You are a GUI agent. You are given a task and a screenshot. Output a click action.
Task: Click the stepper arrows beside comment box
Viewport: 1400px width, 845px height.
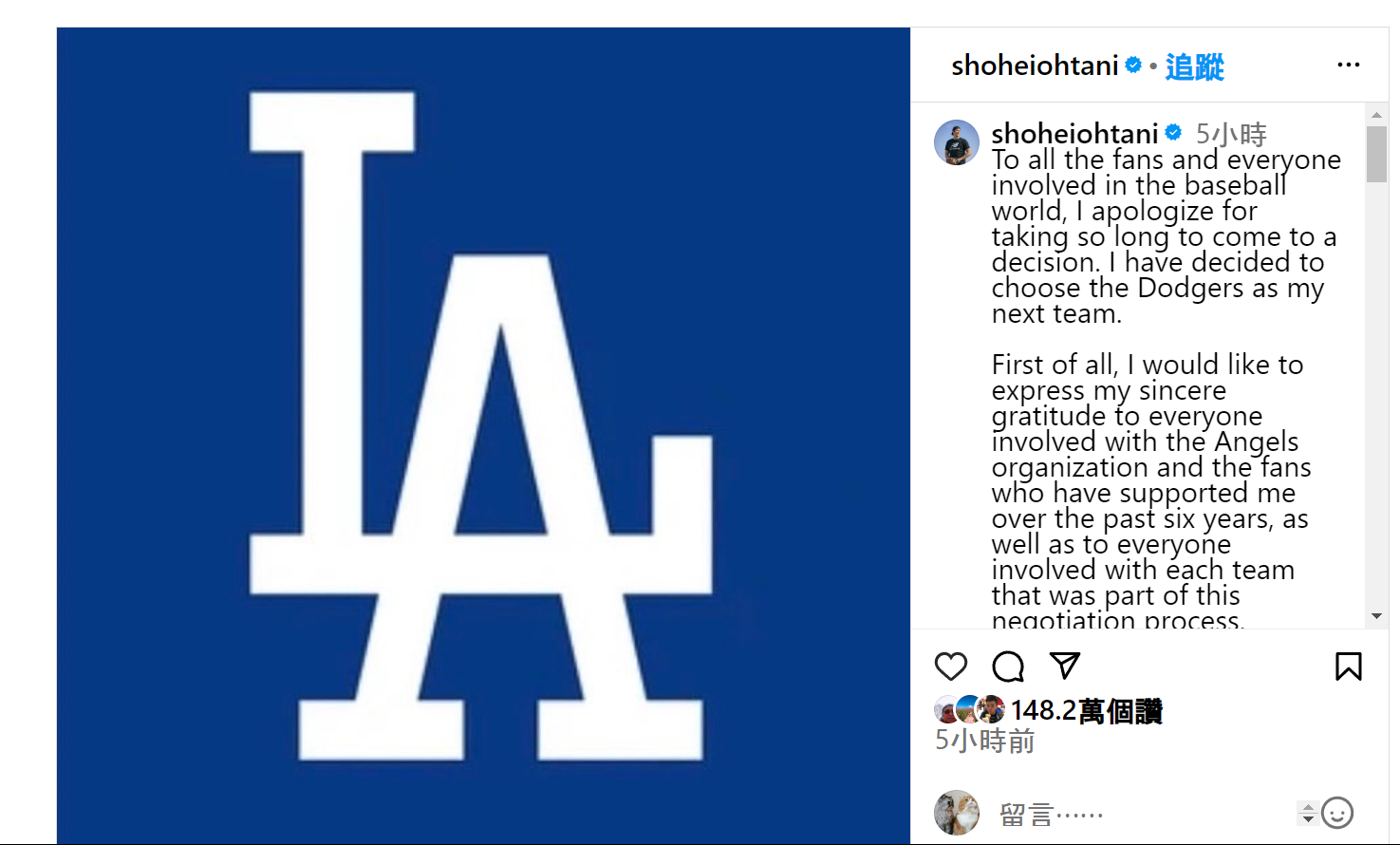[x=1307, y=813]
